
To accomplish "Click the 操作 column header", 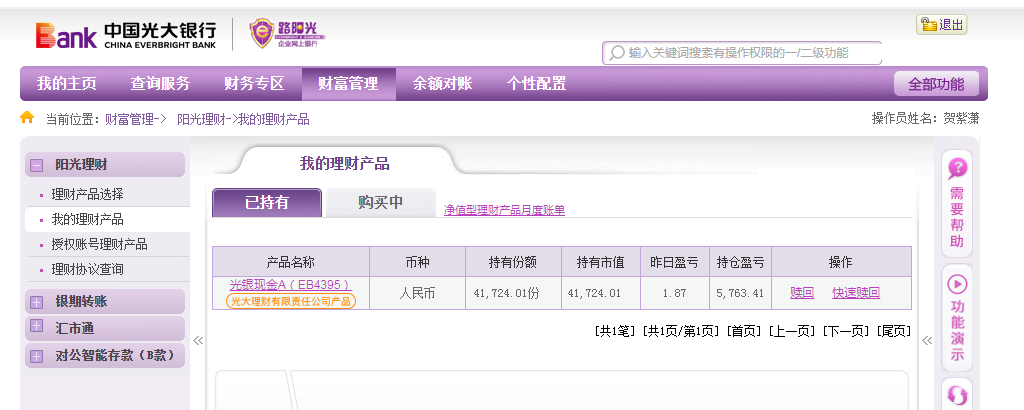I will click(x=841, y=262).
